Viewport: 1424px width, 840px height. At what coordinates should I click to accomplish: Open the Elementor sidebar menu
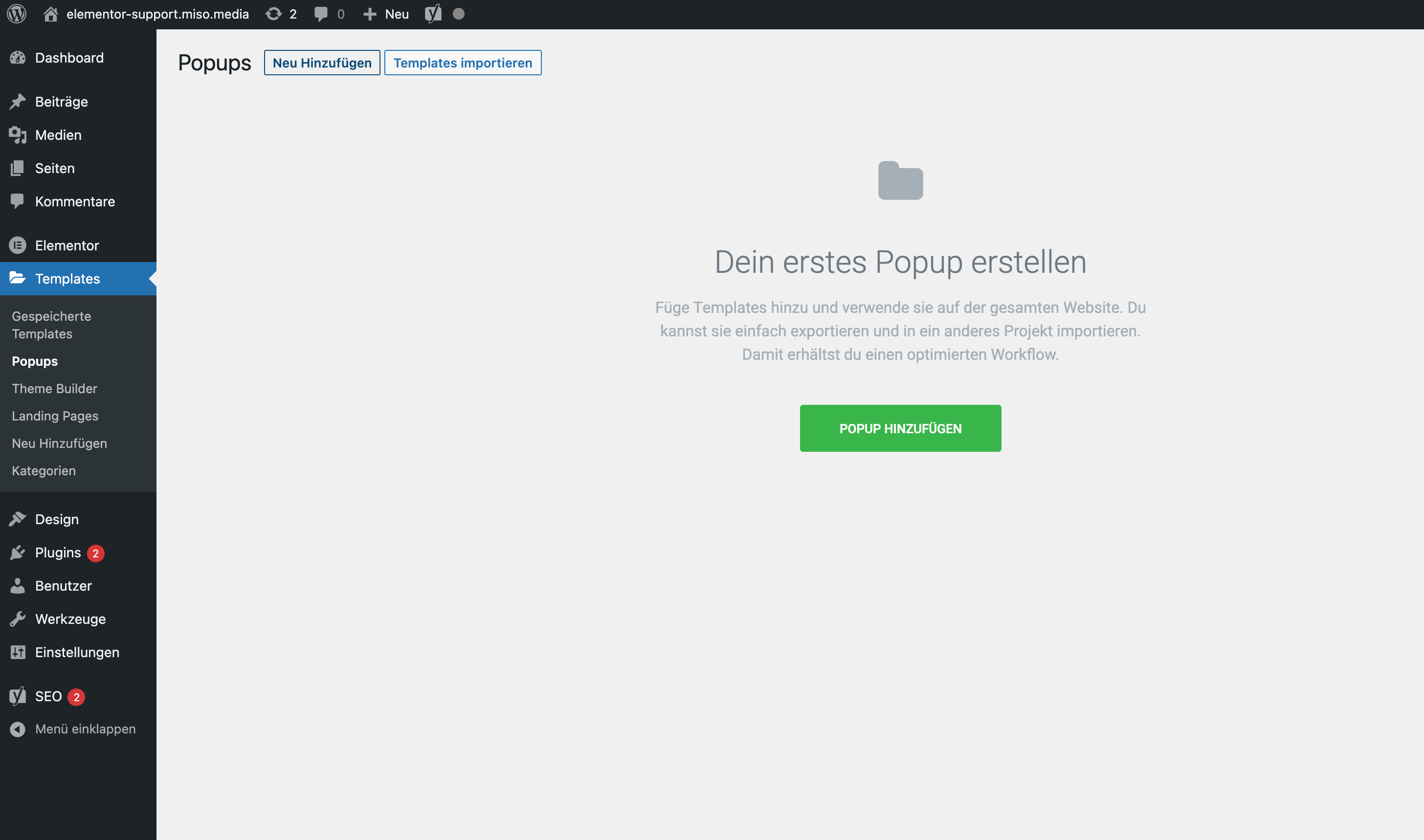pos(67,245)
